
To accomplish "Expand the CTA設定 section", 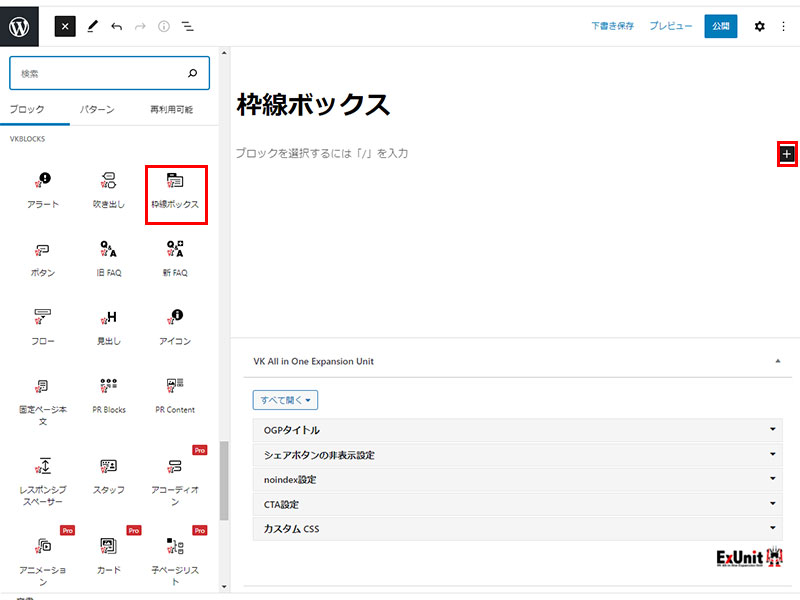I will tap(517, 504).
